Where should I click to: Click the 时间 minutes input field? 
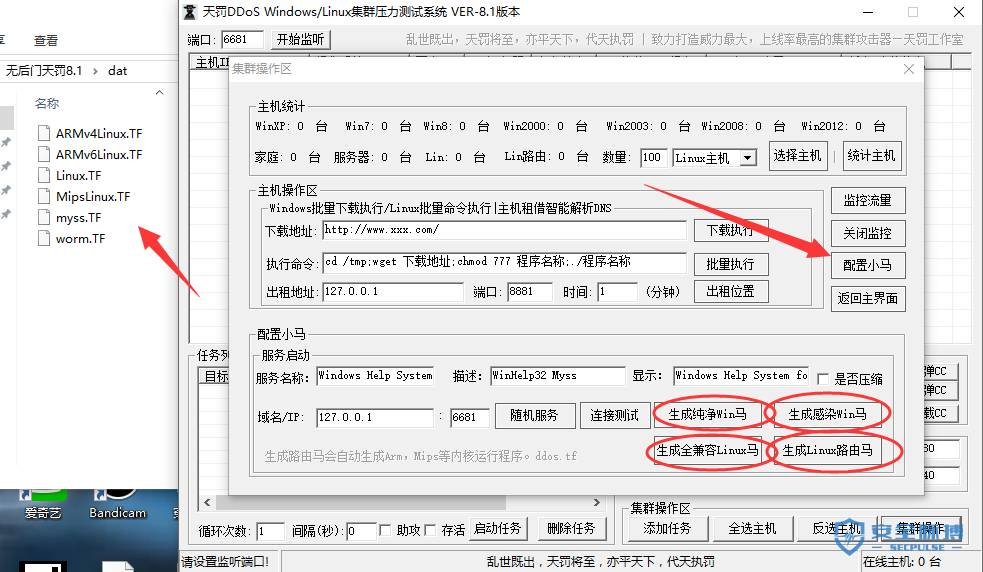(618, 292)
